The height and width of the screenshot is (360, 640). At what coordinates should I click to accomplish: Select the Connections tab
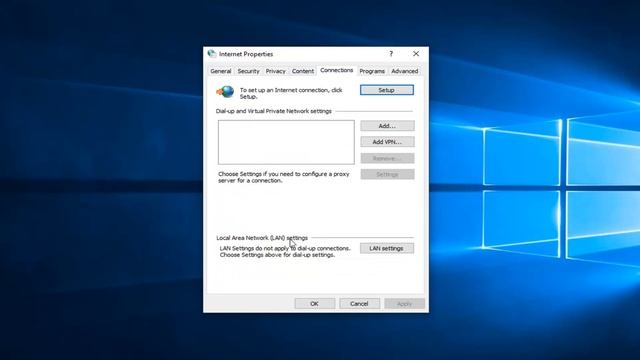click(x=337, y=70)
